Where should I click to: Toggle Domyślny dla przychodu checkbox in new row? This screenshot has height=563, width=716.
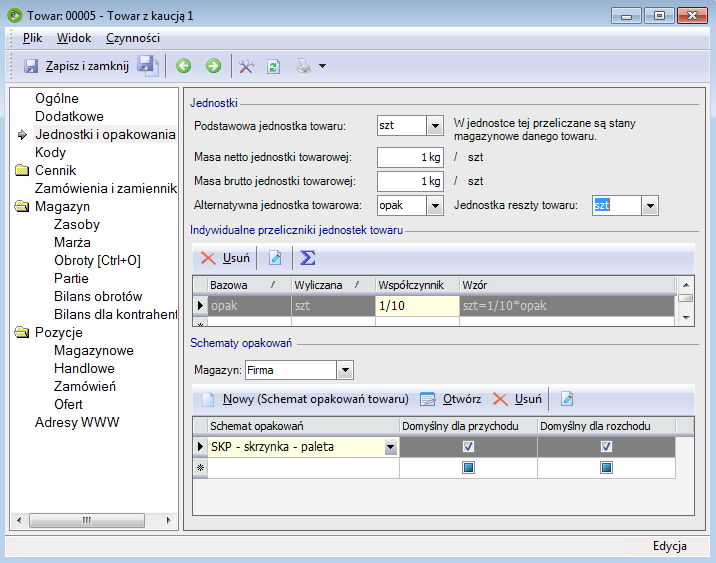[x=469, y=468]
